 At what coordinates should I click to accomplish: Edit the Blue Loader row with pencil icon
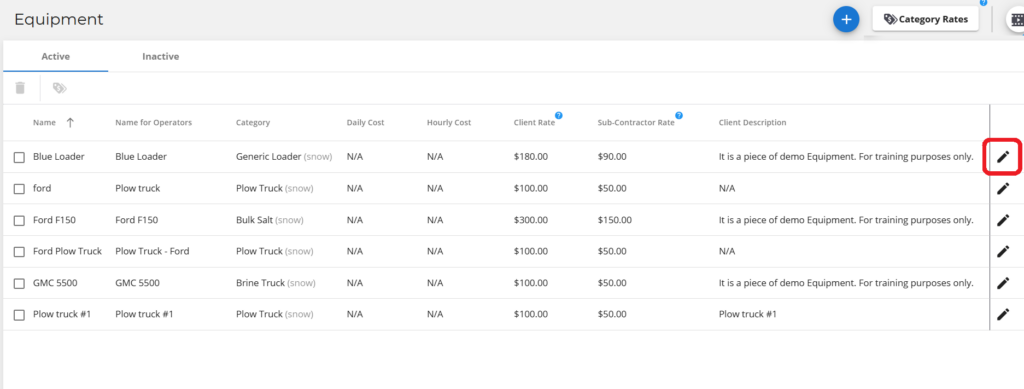(1002, 157)
